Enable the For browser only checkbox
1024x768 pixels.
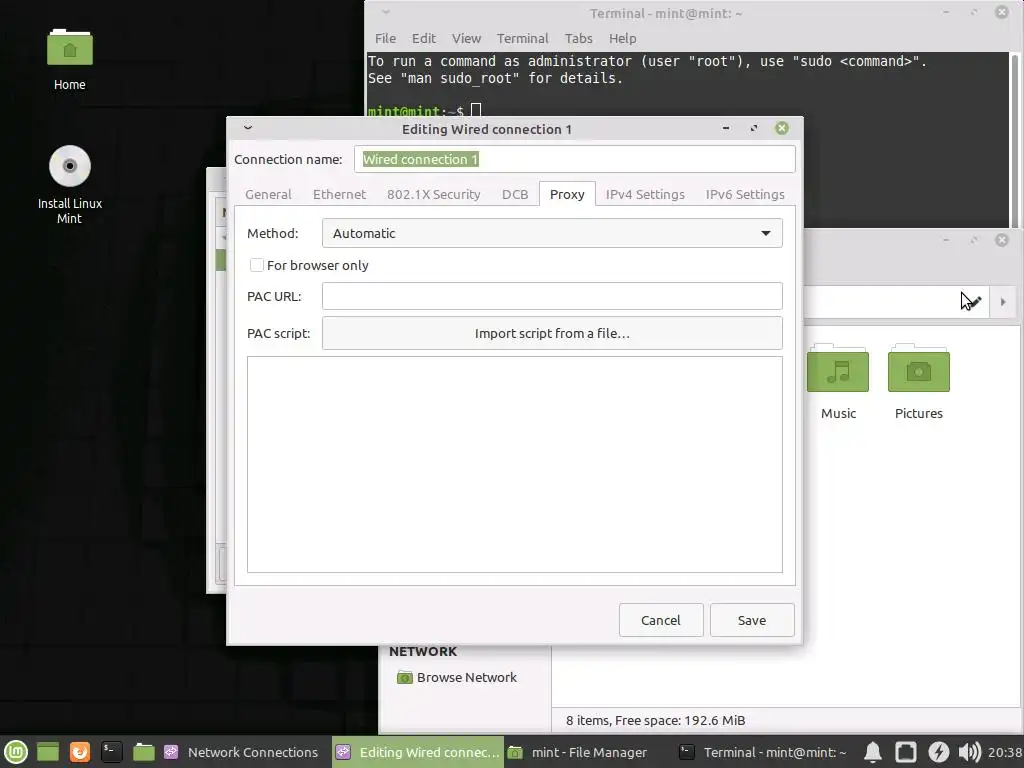coord(257,265)
